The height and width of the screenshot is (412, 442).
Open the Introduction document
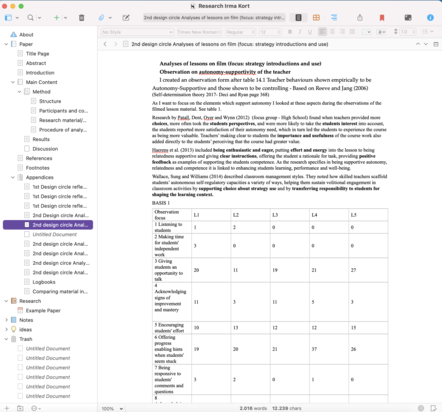point(40,73)
